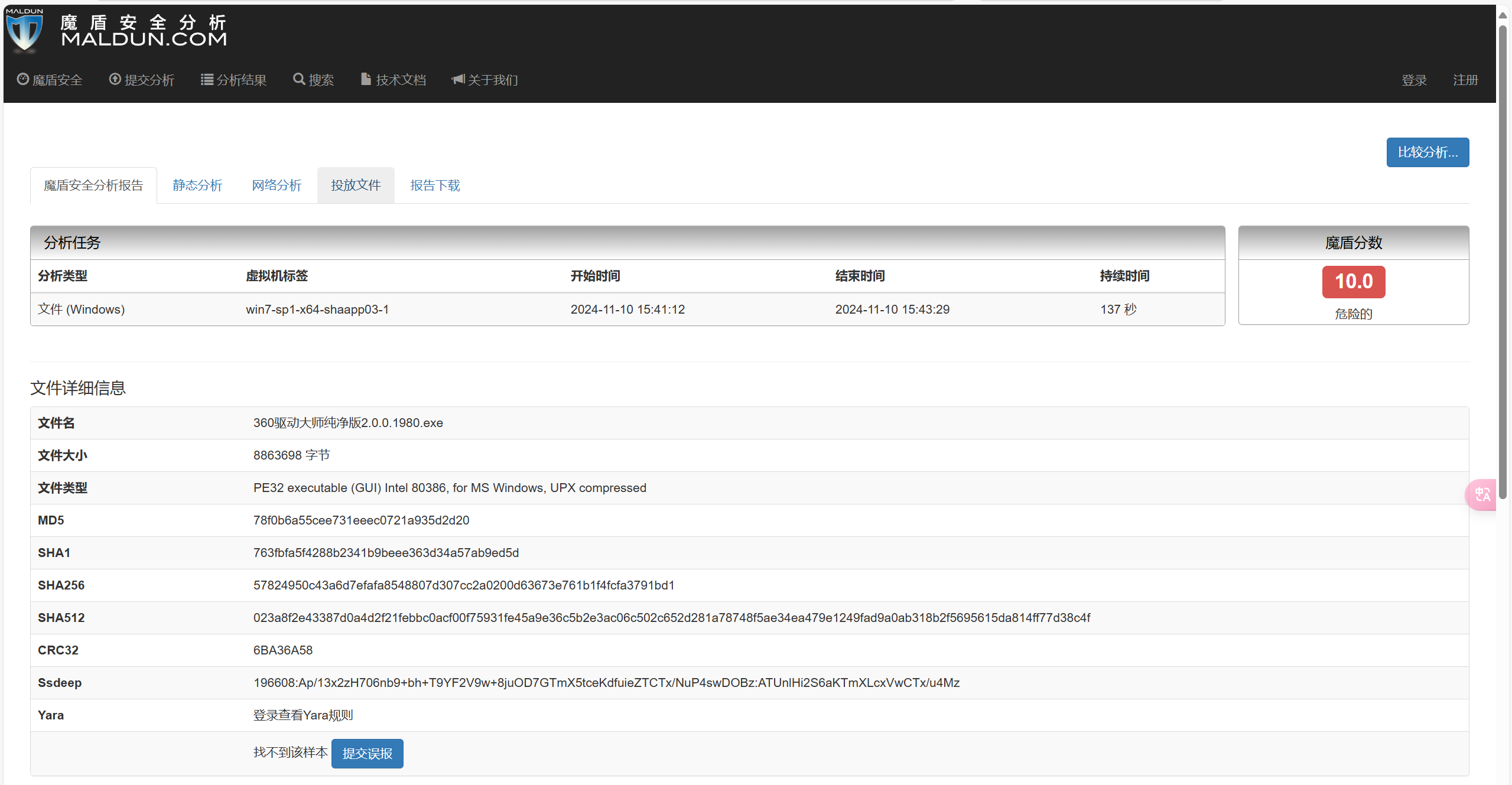Click 关于我们 megaphone icon
The width and height of the screenshot is (1512, 785).
(x=459, y=79)
